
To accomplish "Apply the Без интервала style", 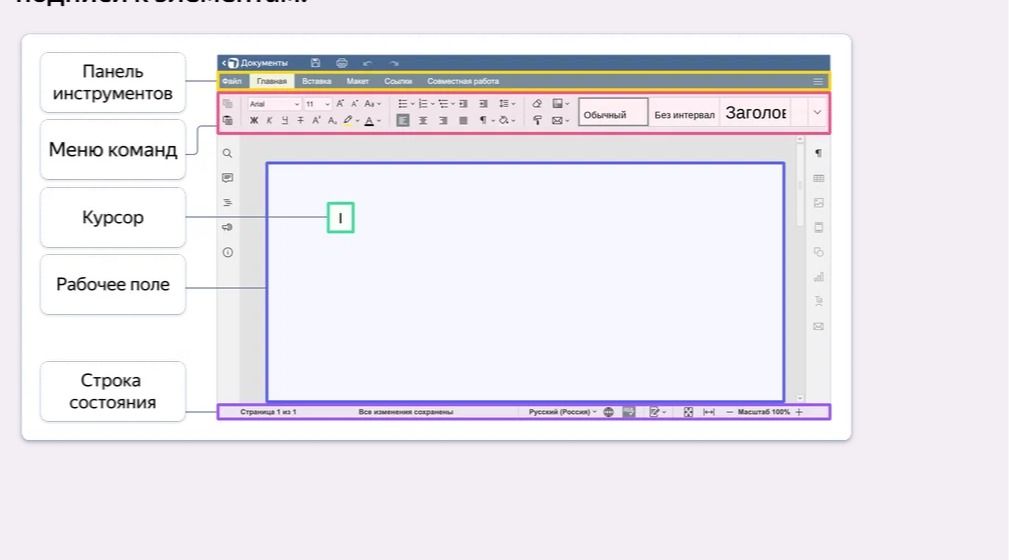I will [684, 115].
